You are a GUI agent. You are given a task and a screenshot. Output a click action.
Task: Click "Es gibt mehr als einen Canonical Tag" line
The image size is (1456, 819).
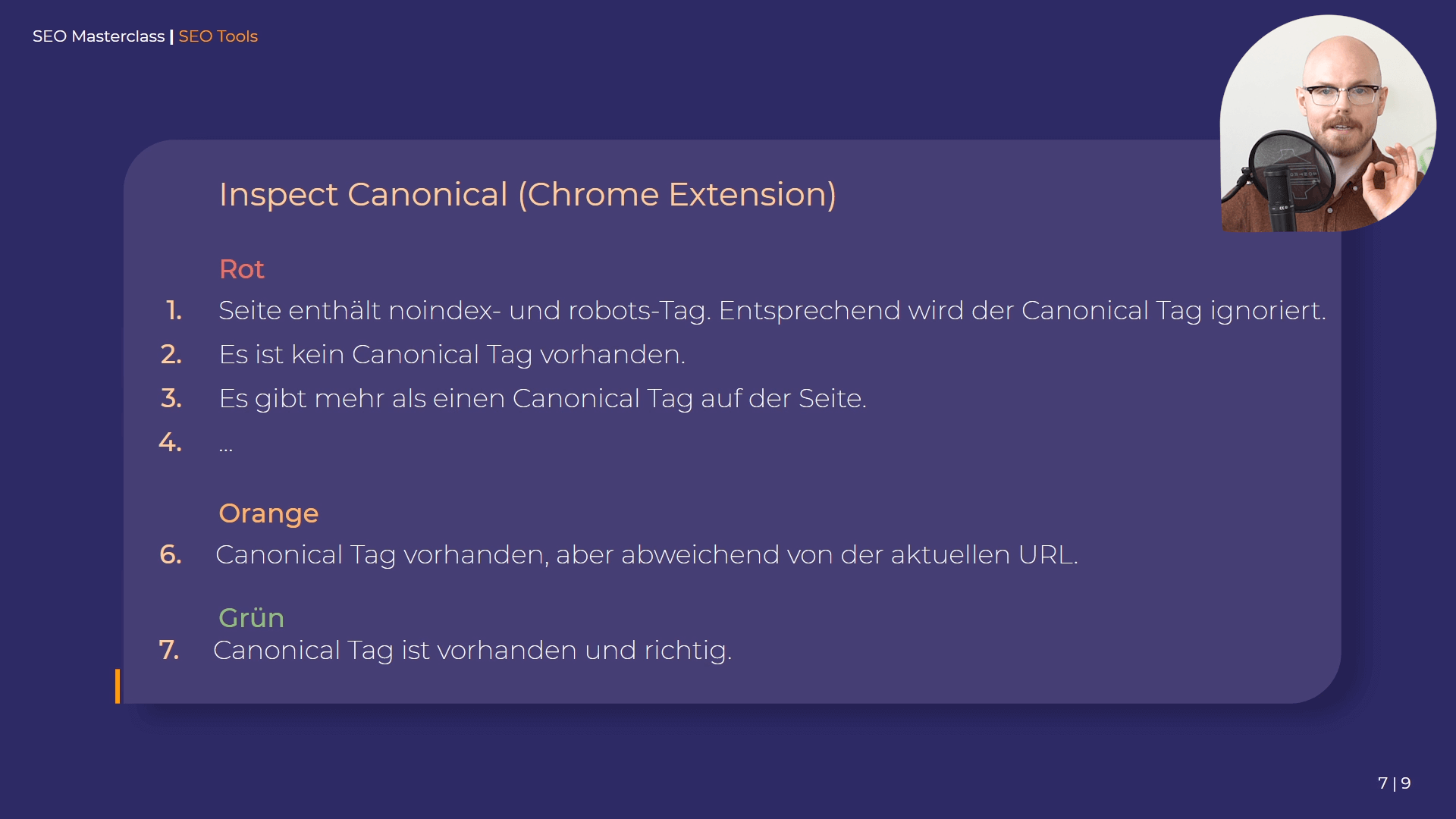click(x=542, y=399)
